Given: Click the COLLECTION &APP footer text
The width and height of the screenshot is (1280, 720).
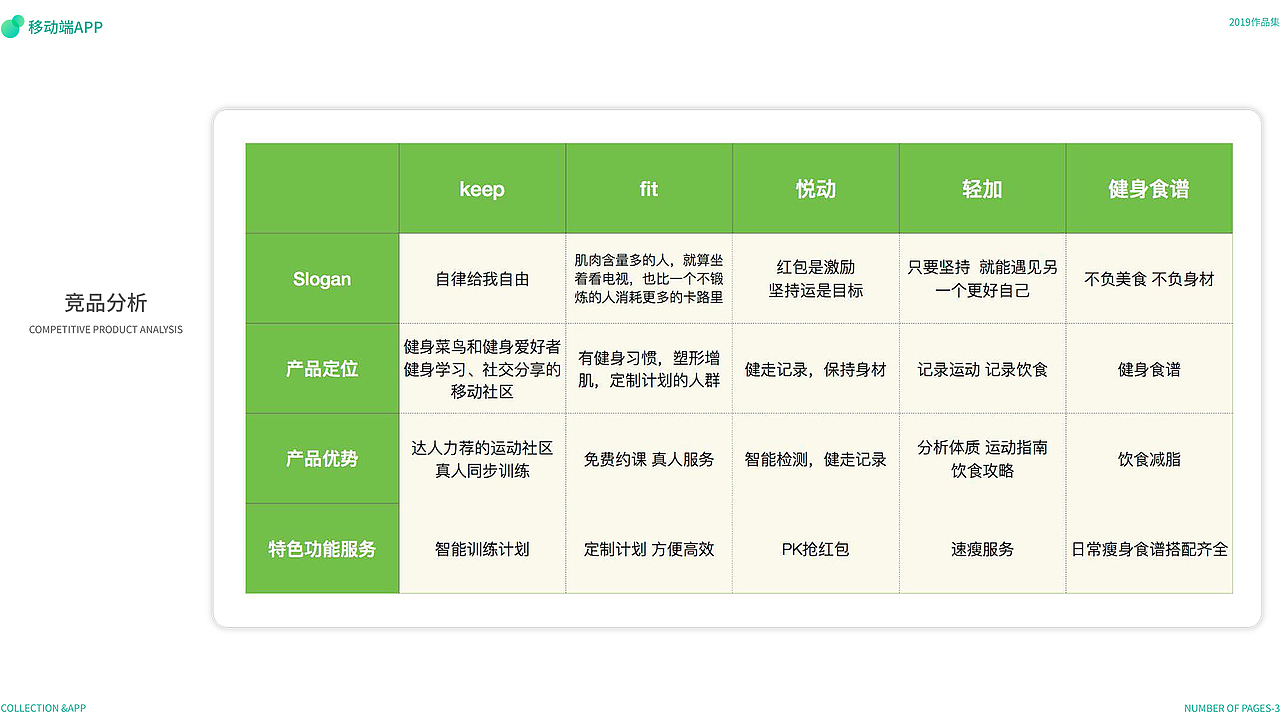Looking at the screenshot, I should [43, 708].
